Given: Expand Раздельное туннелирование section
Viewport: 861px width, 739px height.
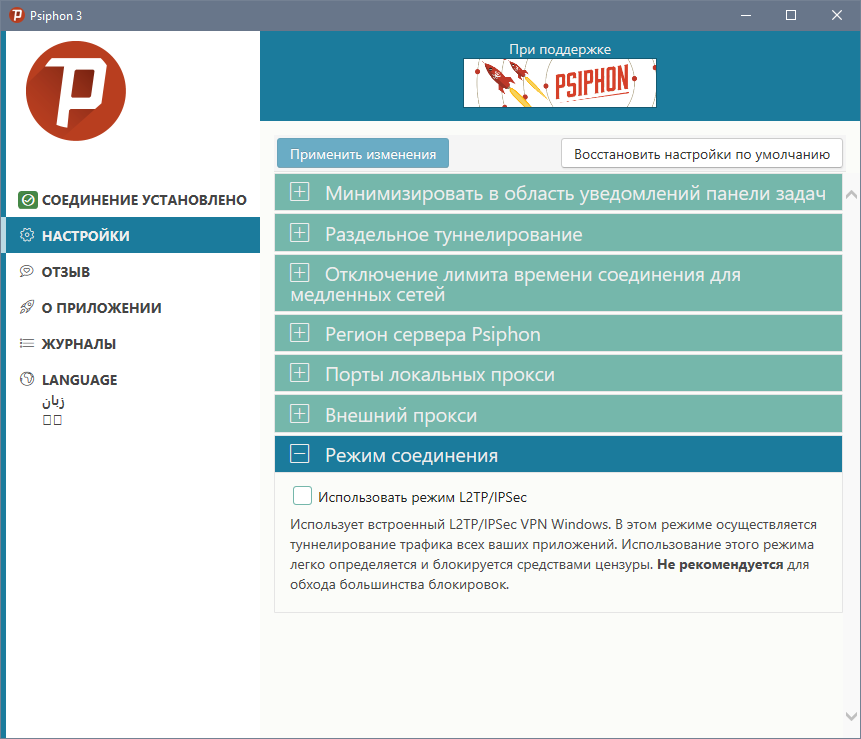Looking at the screenshot, I should click(558, 234).
